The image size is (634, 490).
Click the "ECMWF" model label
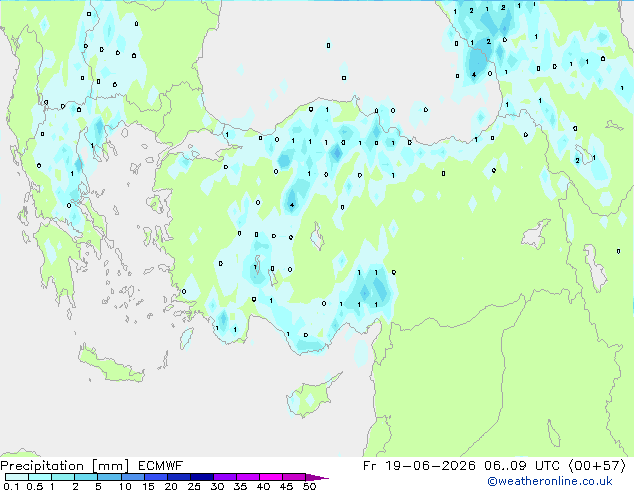click(160, 466)
